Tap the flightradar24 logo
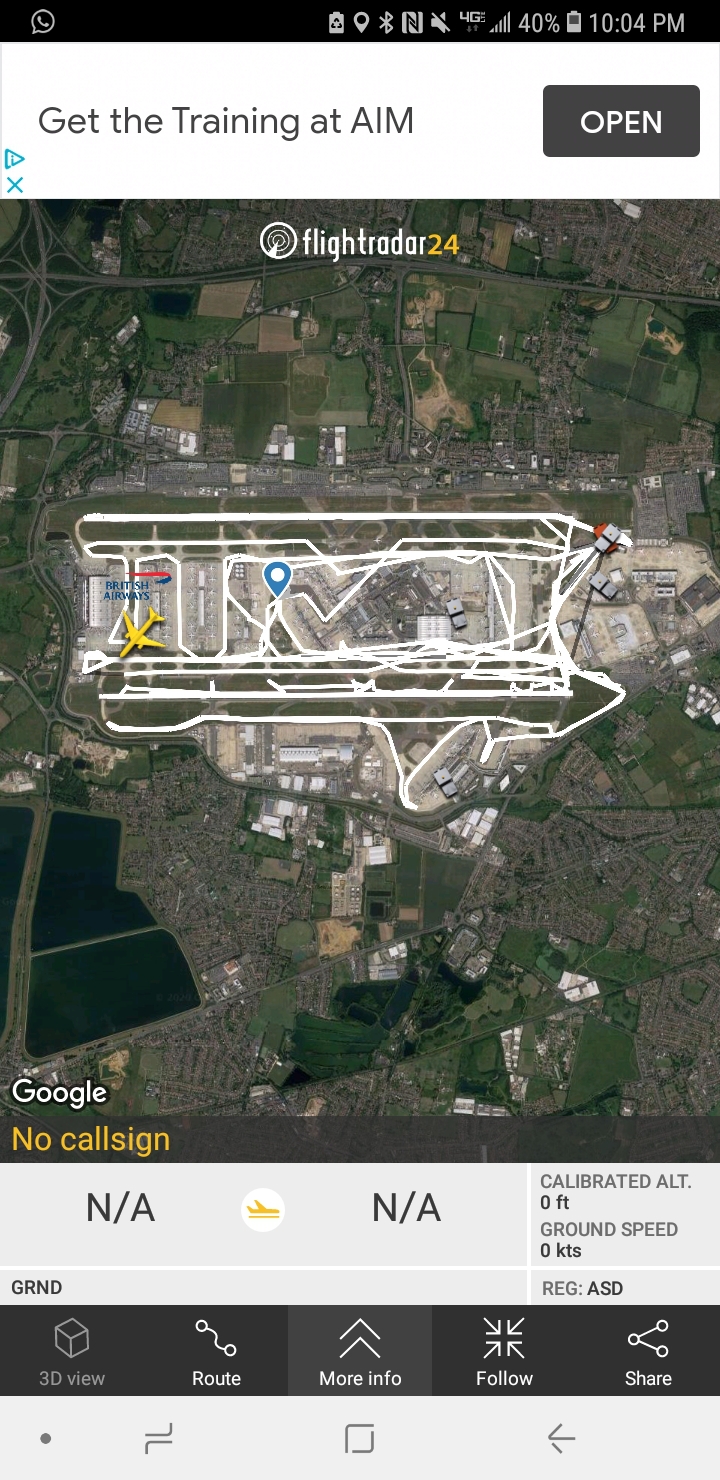This screenshot has height=1480, width=720. click(359, 241)
